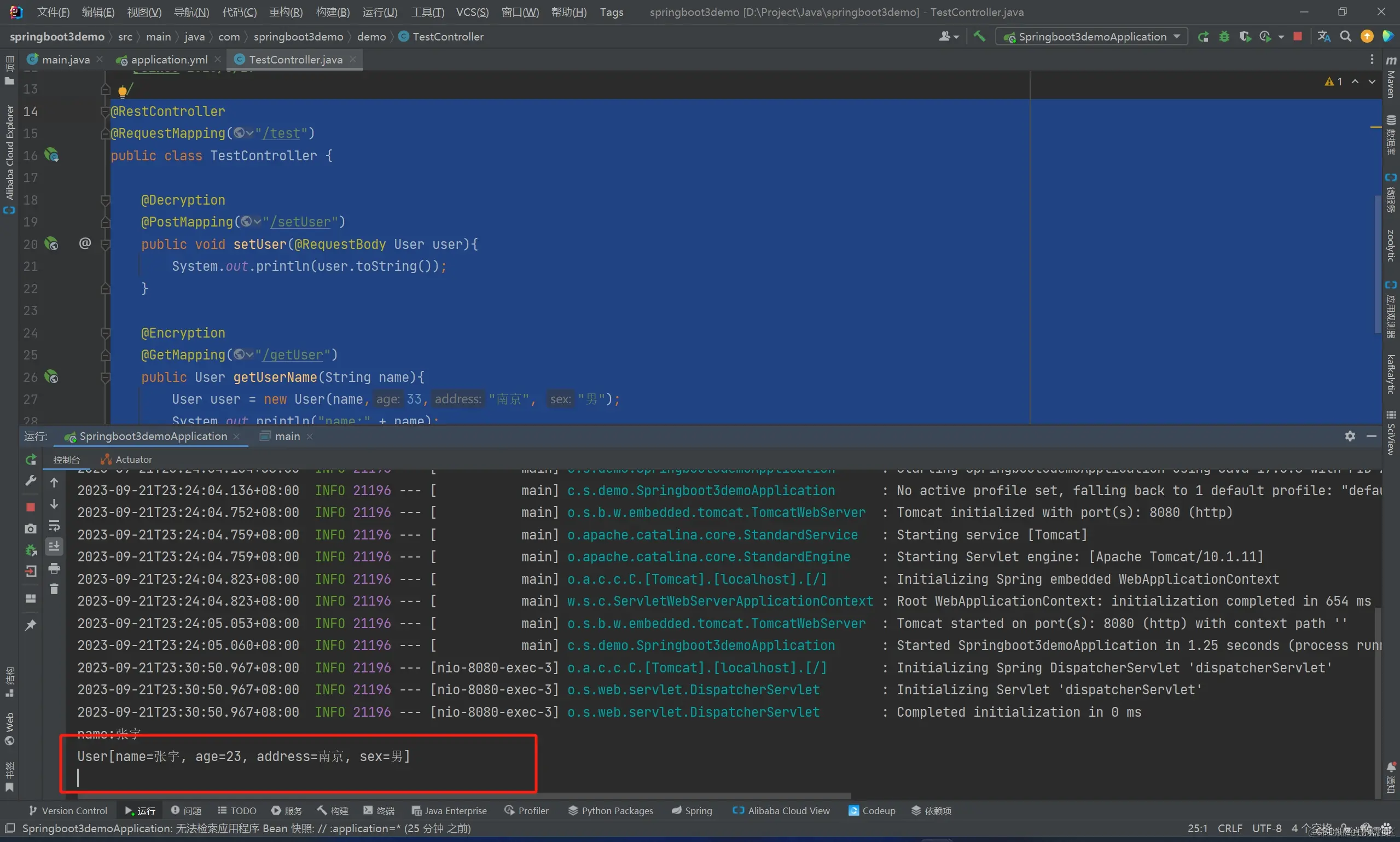Pin the current run tab
Image resolution: width=1400 pixels, height=842 pixels.
[31, 625]
